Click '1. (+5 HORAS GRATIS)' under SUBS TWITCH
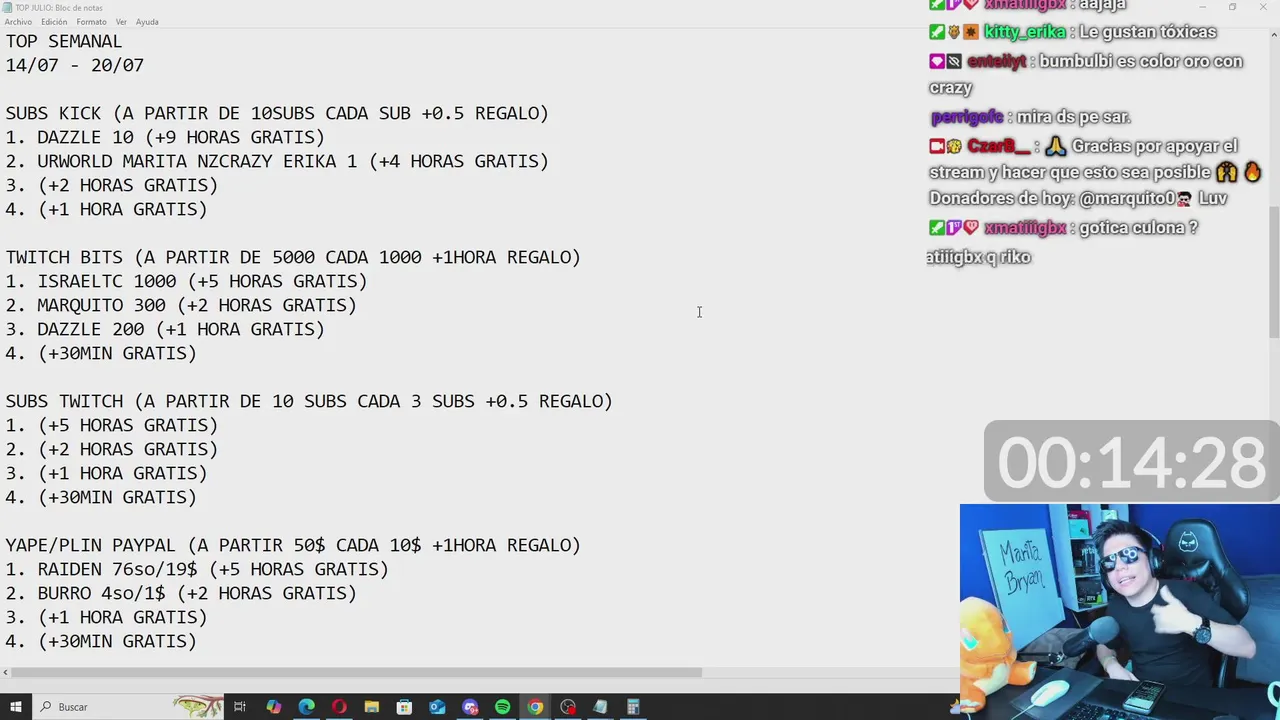The image size is (1280, 720). click(x=112, y=425)
